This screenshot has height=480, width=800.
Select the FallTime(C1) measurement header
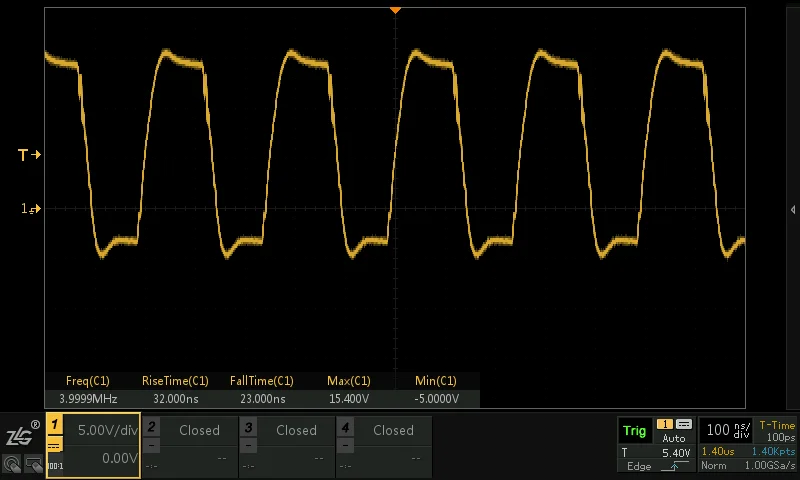(262, 381)
